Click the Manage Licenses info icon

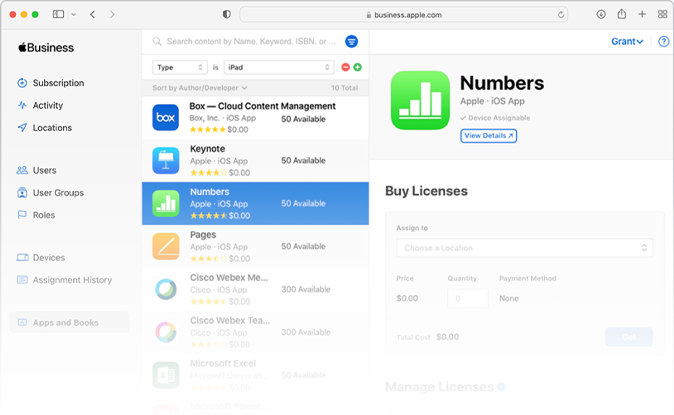(x=501, y=387)
